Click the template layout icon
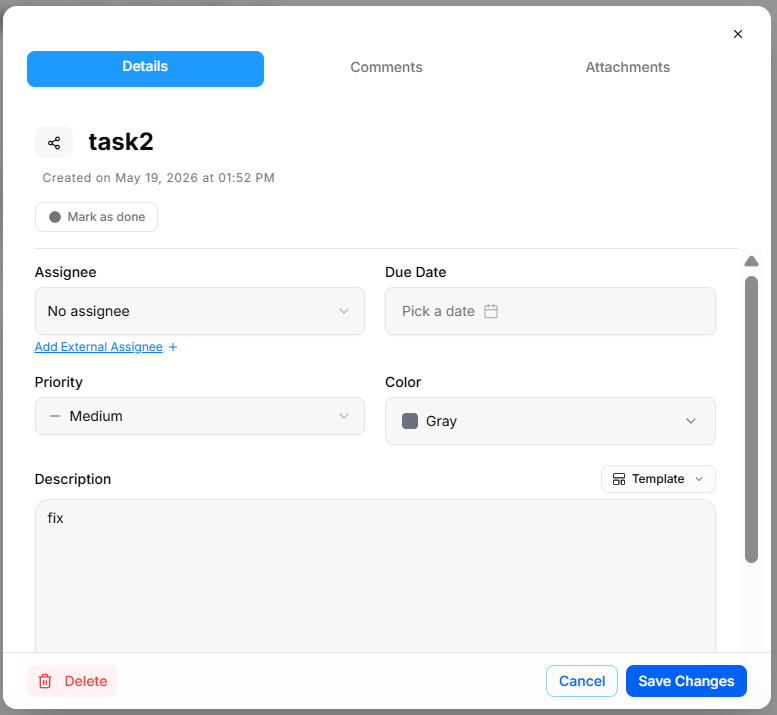 (618, 479)
